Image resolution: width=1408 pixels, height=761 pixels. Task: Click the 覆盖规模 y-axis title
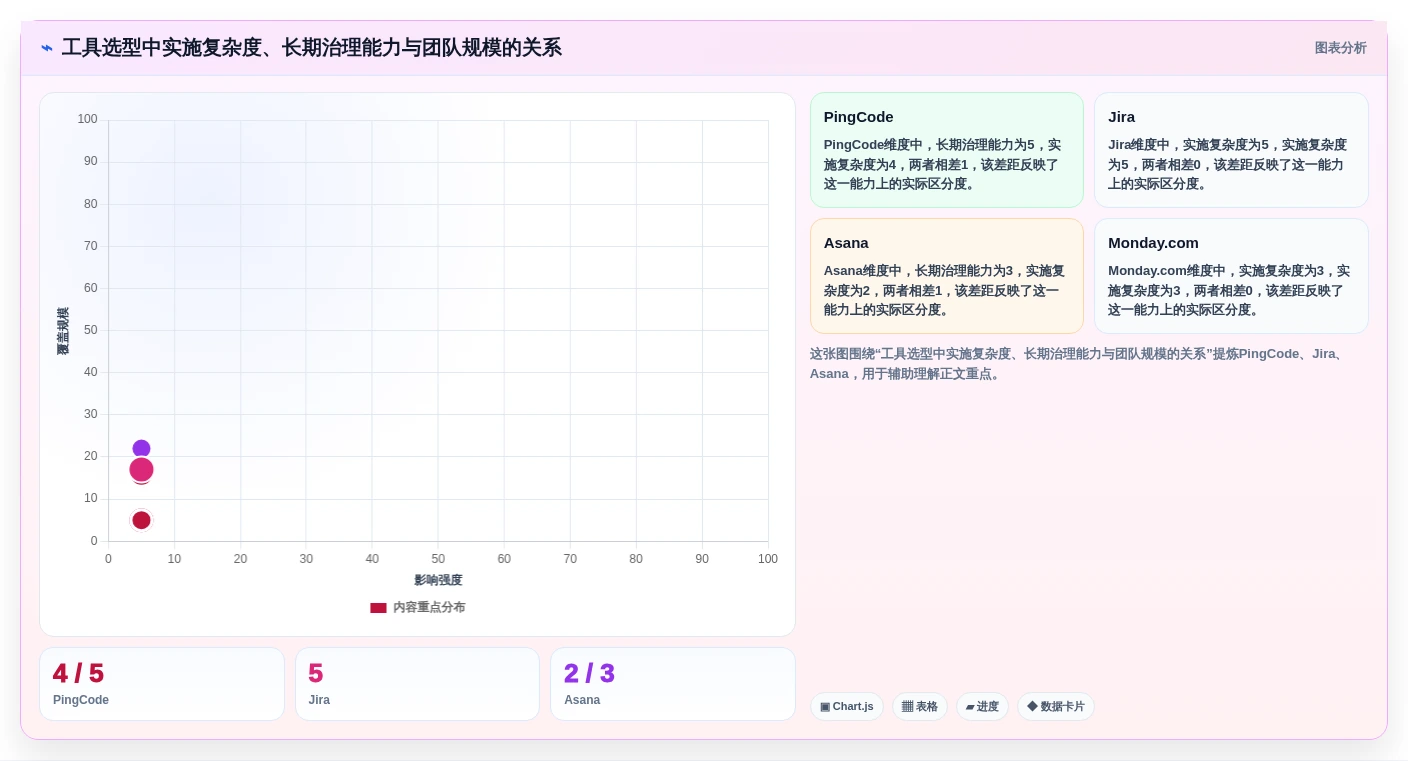pos(63,331)
